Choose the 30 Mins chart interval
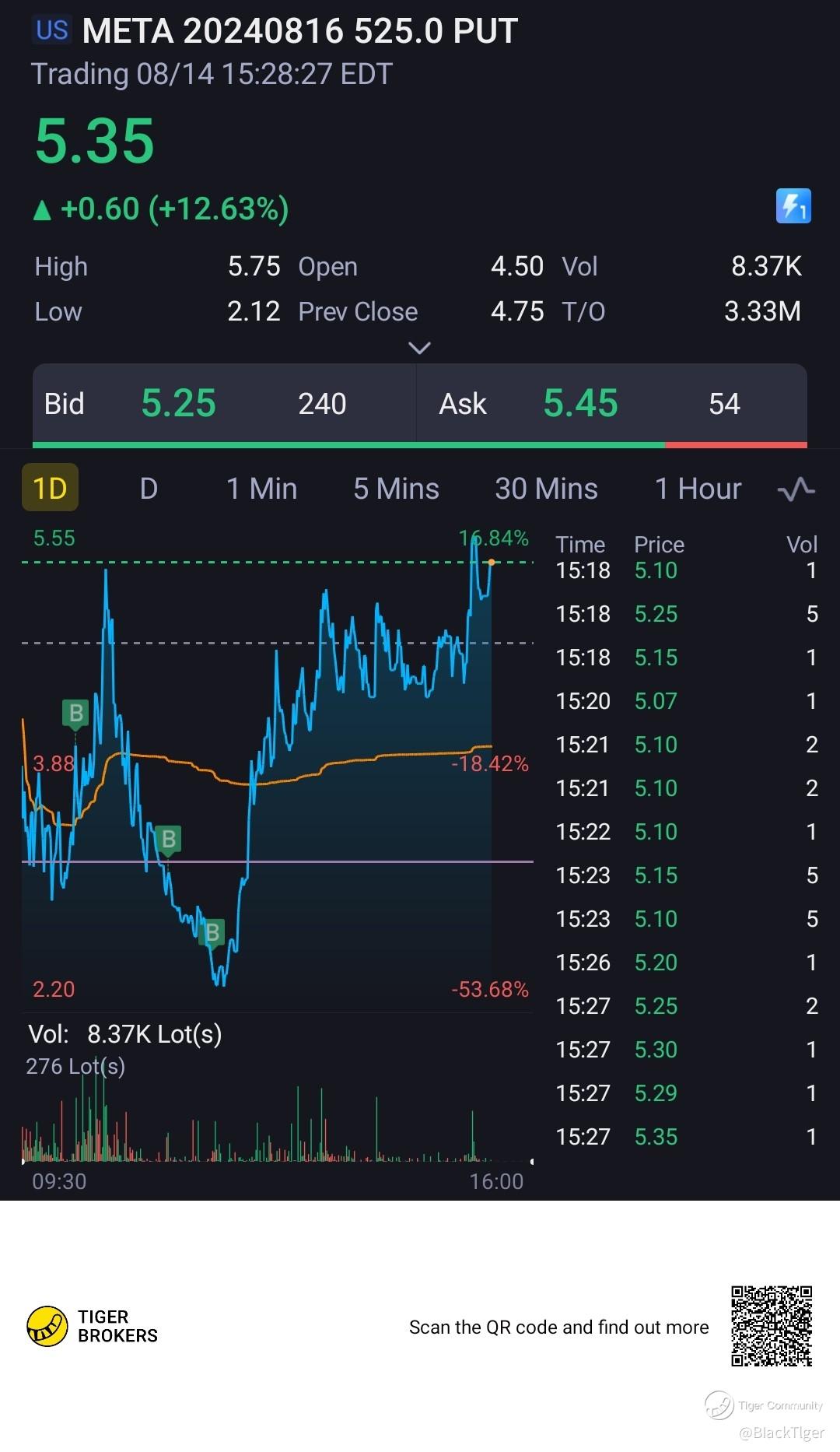This screenshot has height=1452, width=840. pyautogui.click(x=546, y=489)
